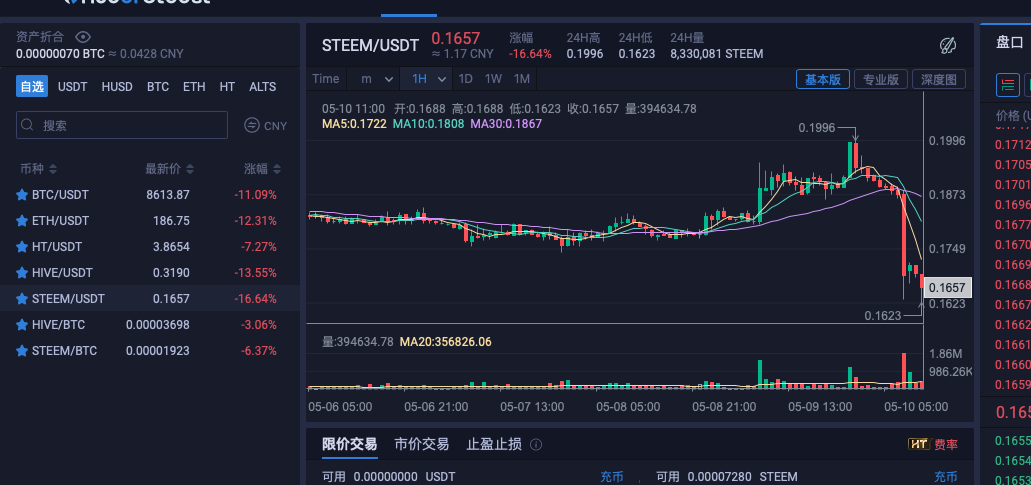This screenshot has width=1031, height=485.
Task: Switch to 专业版 pro chart
Action: (x=881, y=80)
